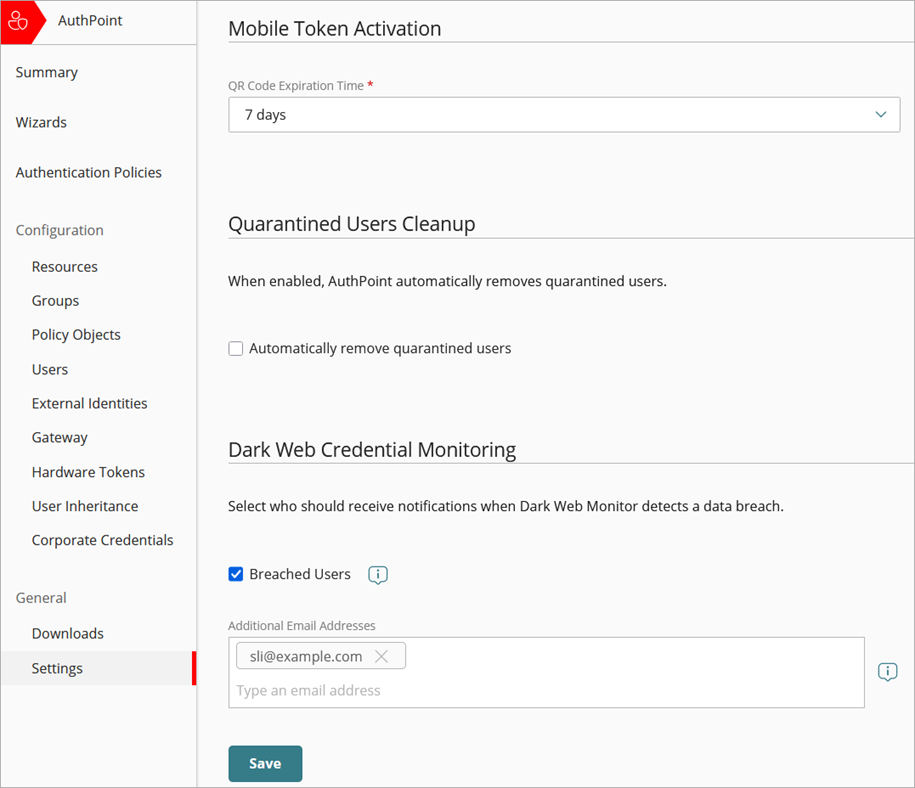Screen dimensions: 915x788
Task: Remove sli@example.com email tag
Action: coord(381,657)
